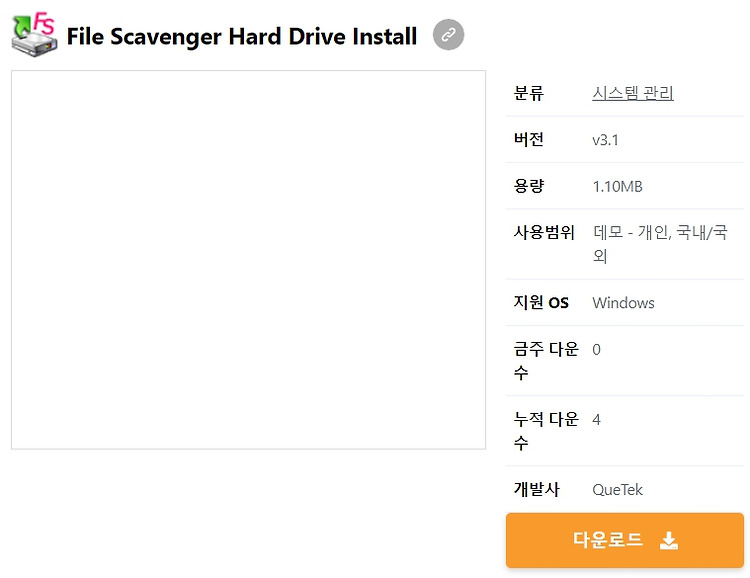Select the File Scavenger Hard Drive Install title
Screen dimensions: 750x578
click(242, 36)
